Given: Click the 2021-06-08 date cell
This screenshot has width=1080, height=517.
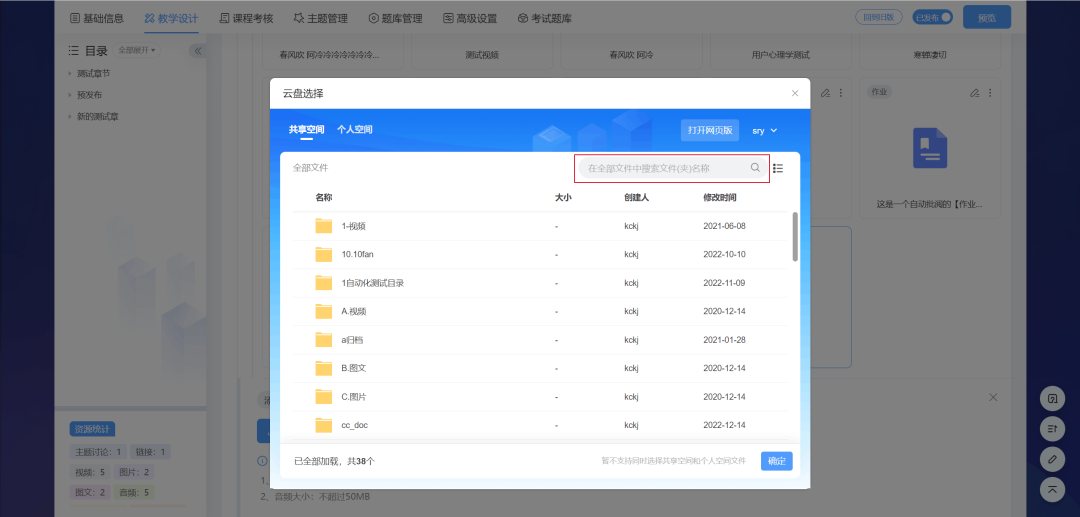Looking at the screenshot, I should click(725, 226).
